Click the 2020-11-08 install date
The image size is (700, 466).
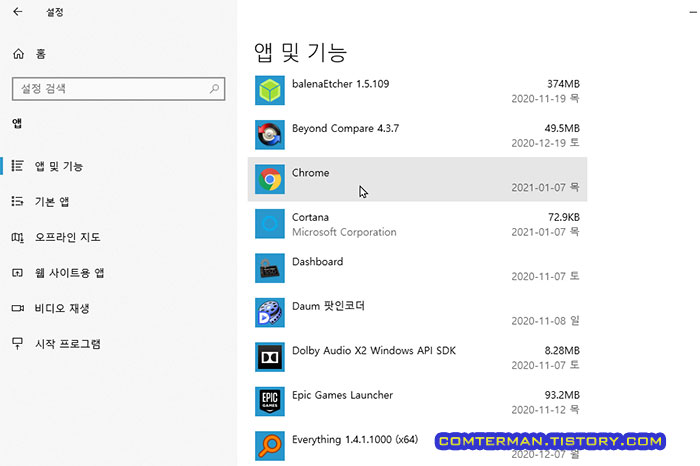click(x=545, y=321)
